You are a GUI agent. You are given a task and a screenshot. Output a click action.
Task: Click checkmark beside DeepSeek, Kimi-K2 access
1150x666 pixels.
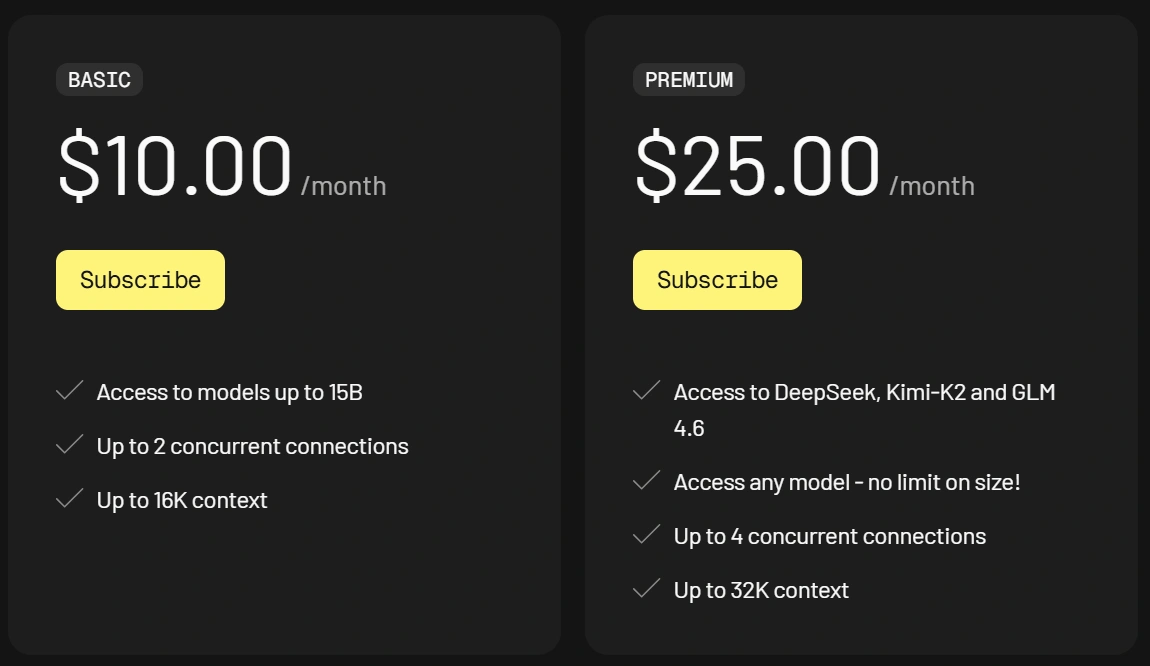(646, 391)
